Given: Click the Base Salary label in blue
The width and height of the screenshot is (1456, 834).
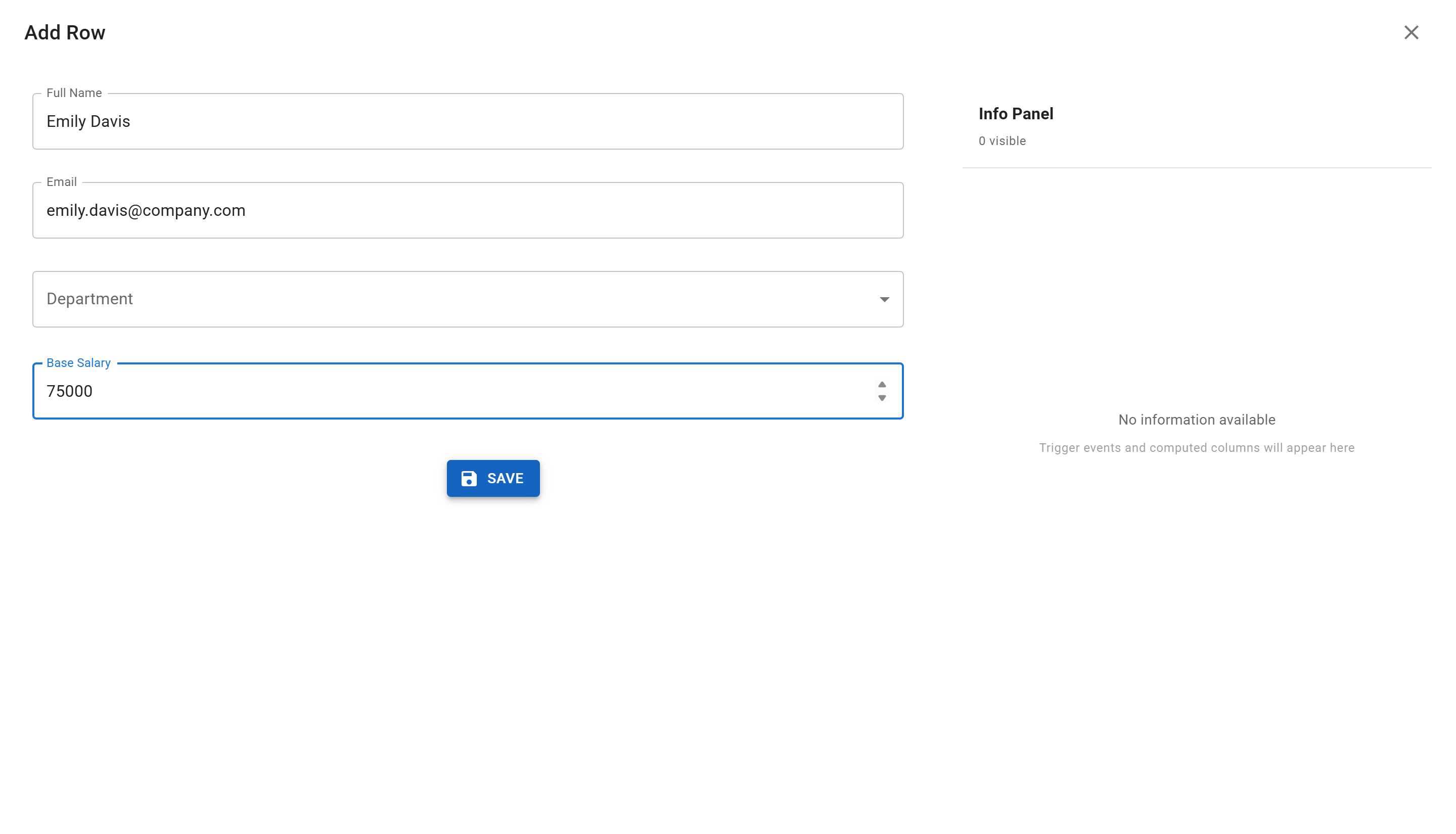Looking at the screenshot, I should coord(78,362).
